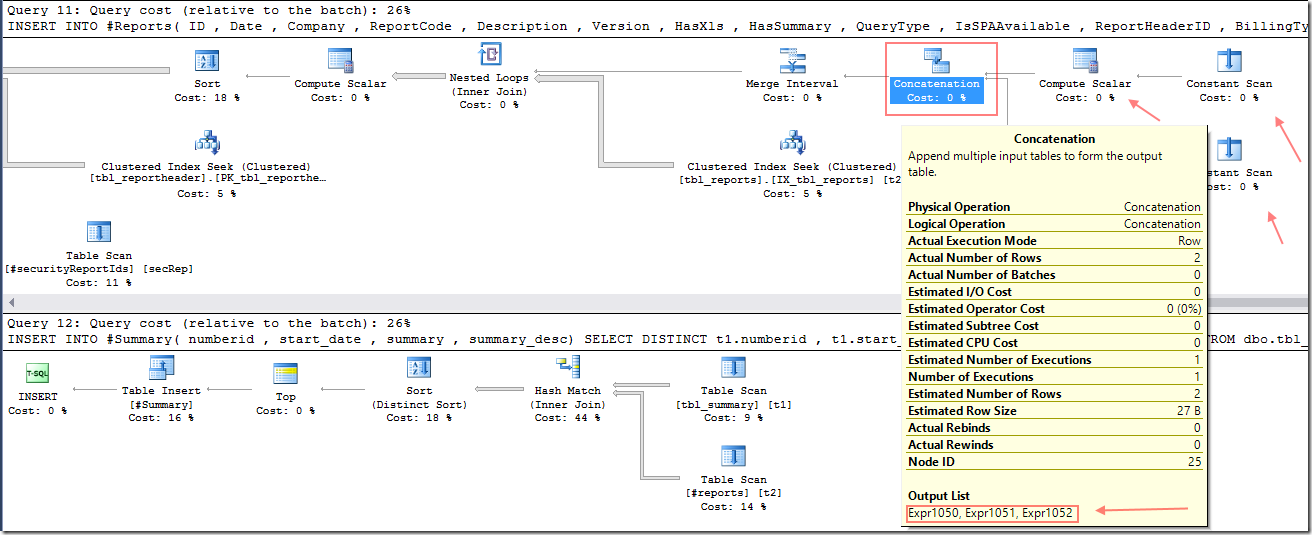Select the Top operator icon

286,374
